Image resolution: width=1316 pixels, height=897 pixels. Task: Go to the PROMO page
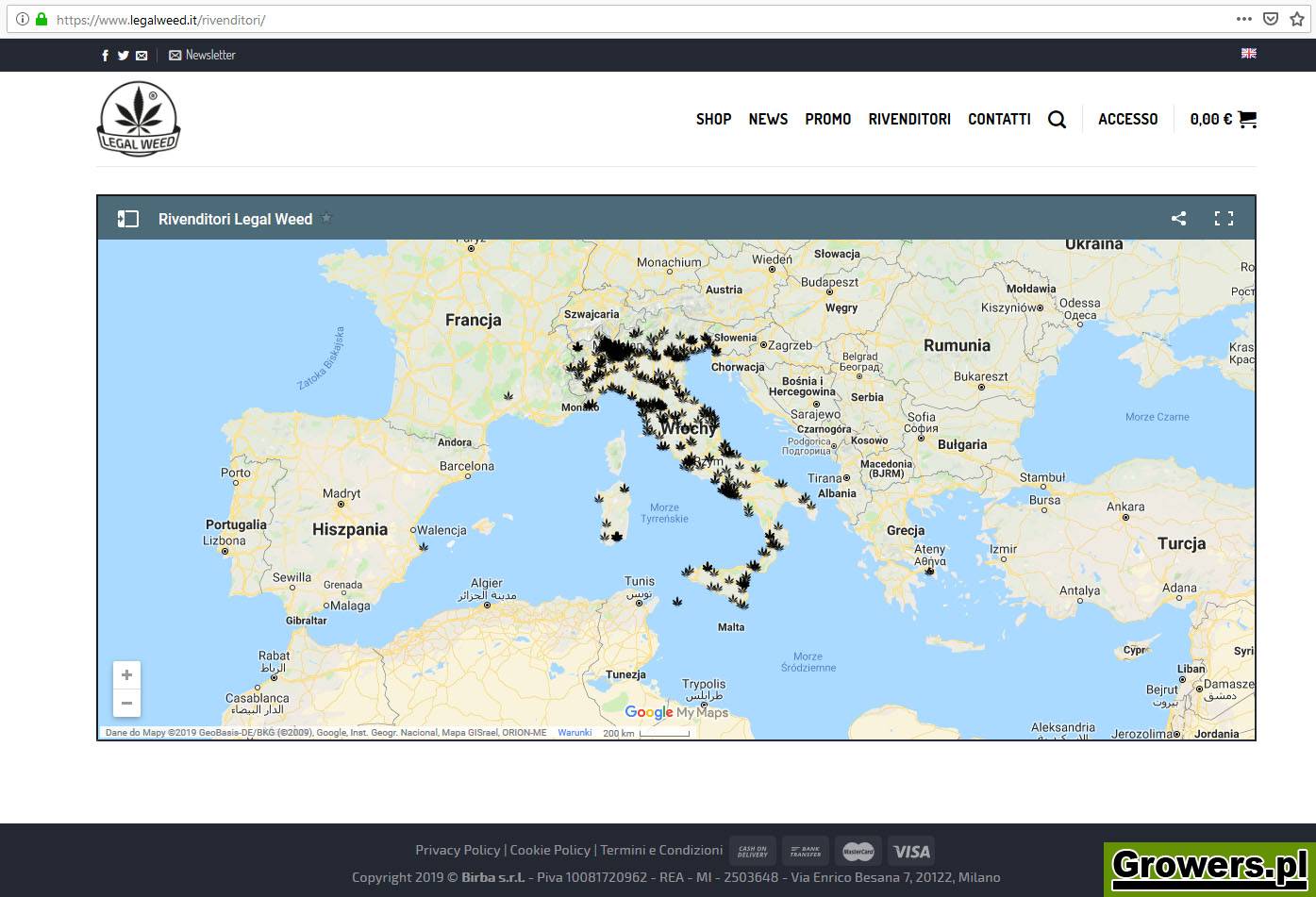pyautogui.click(x=827, y=119)
